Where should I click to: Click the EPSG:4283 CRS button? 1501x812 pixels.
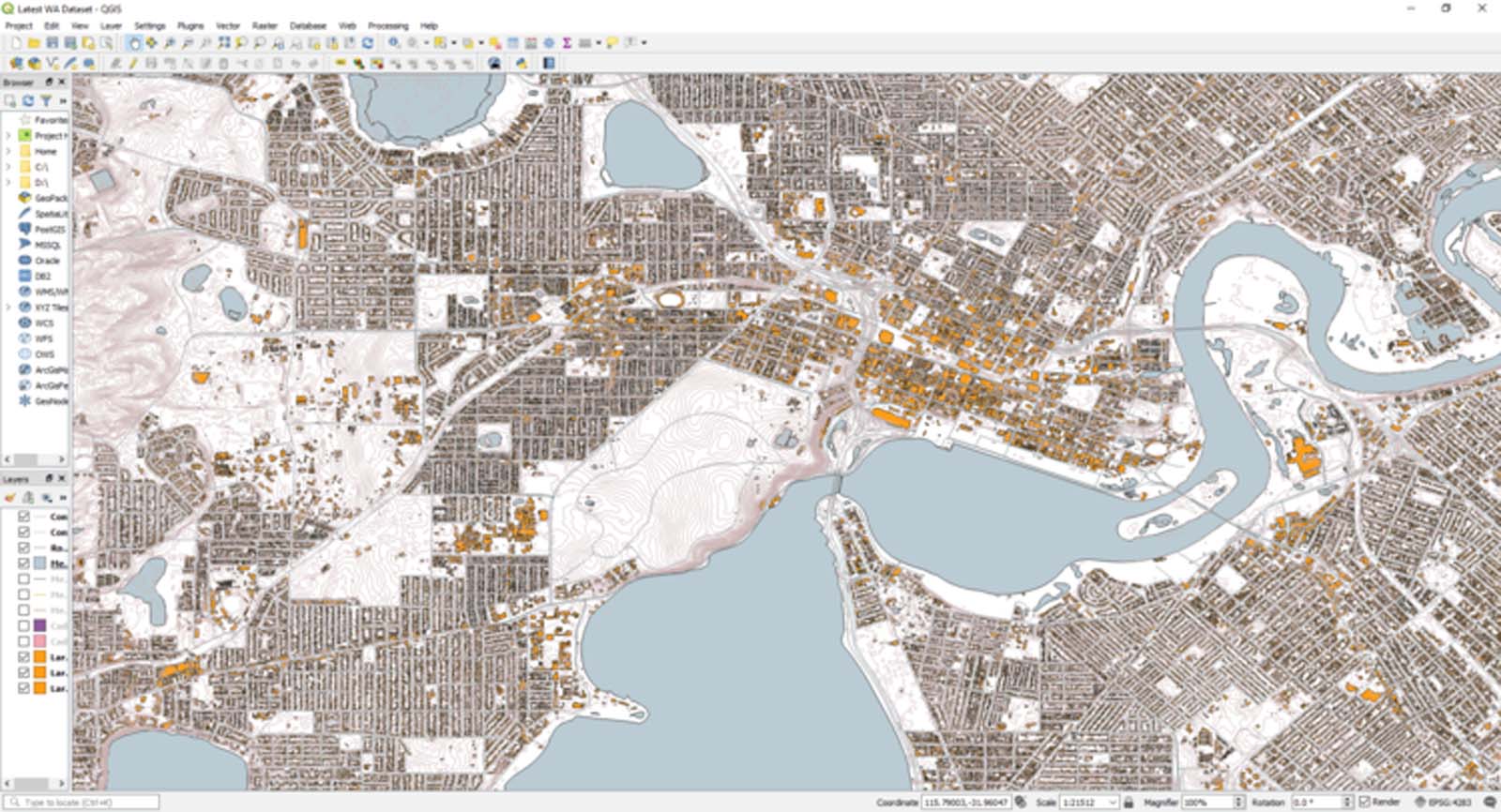click(1443, 803)
